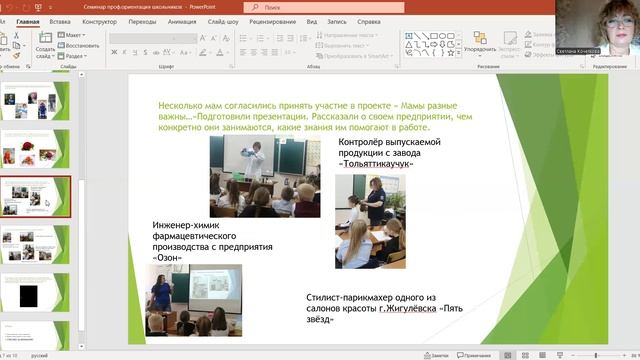
Task: Open the Вставка tab
Action: tap(60, 22)
